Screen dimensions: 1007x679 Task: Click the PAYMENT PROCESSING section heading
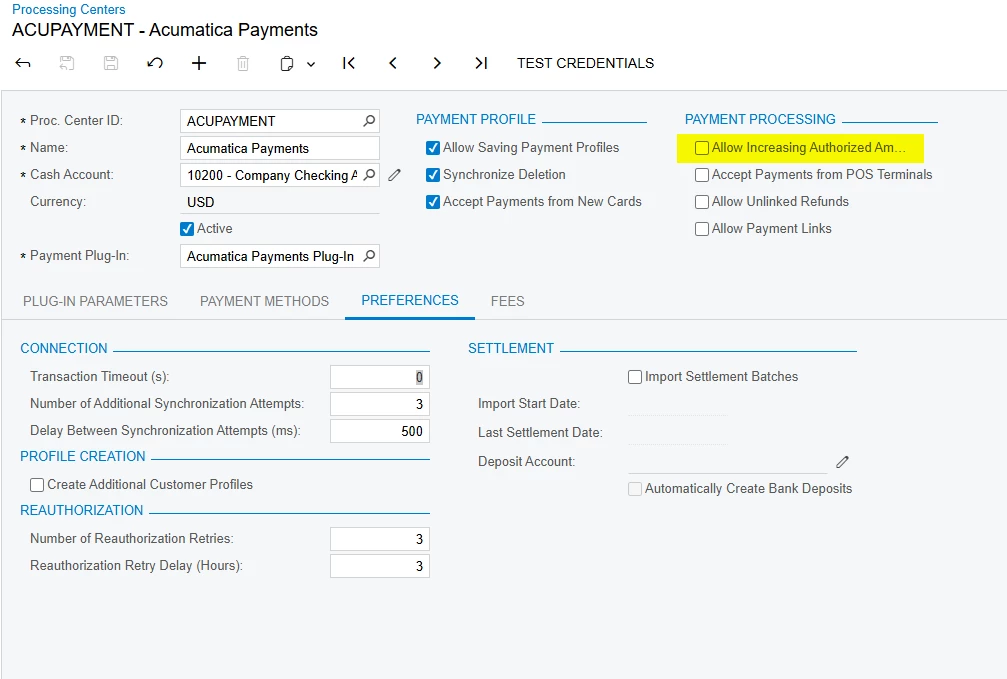[x=760, y=119]
